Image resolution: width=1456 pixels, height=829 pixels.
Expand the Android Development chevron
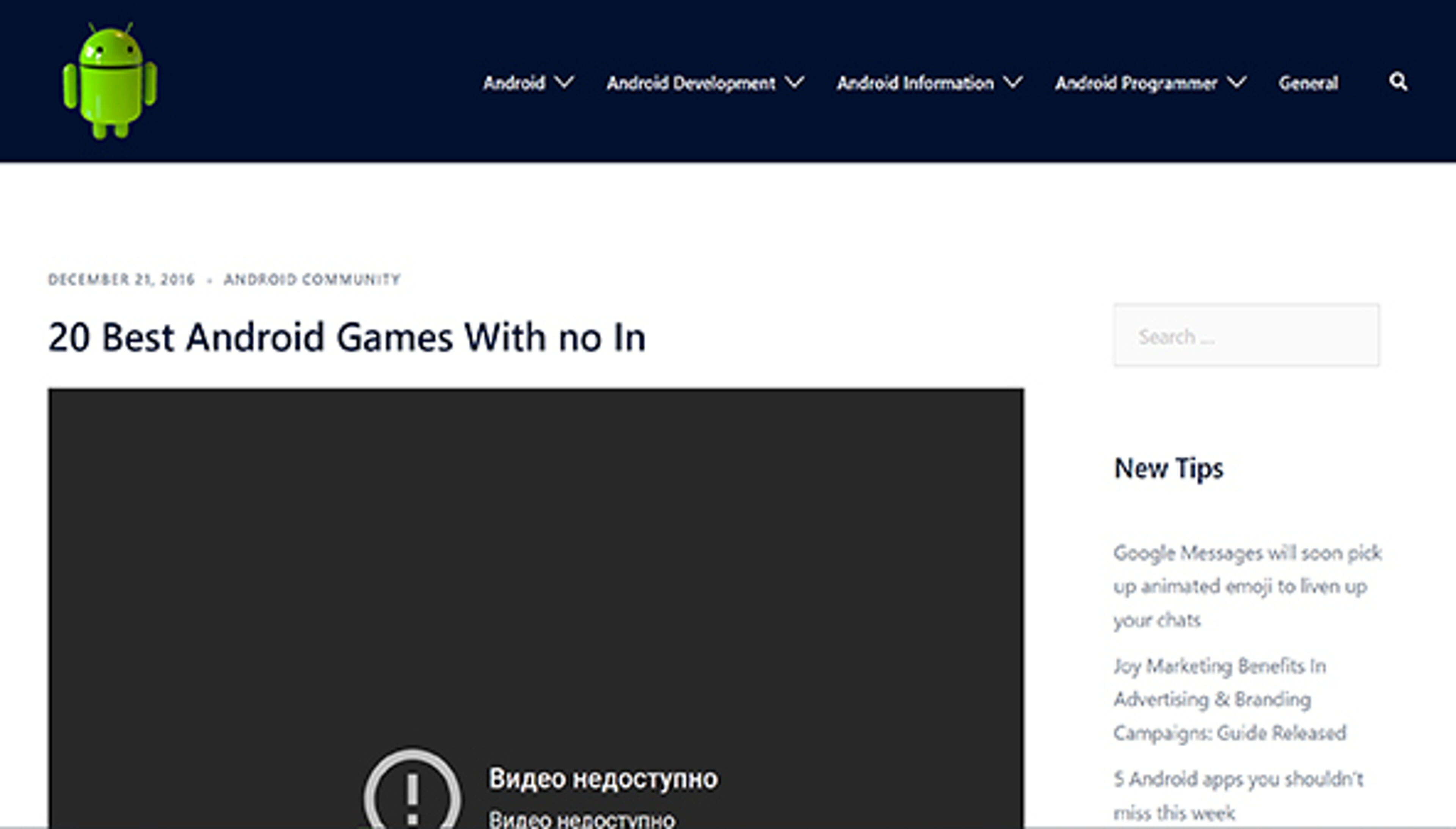795,83
